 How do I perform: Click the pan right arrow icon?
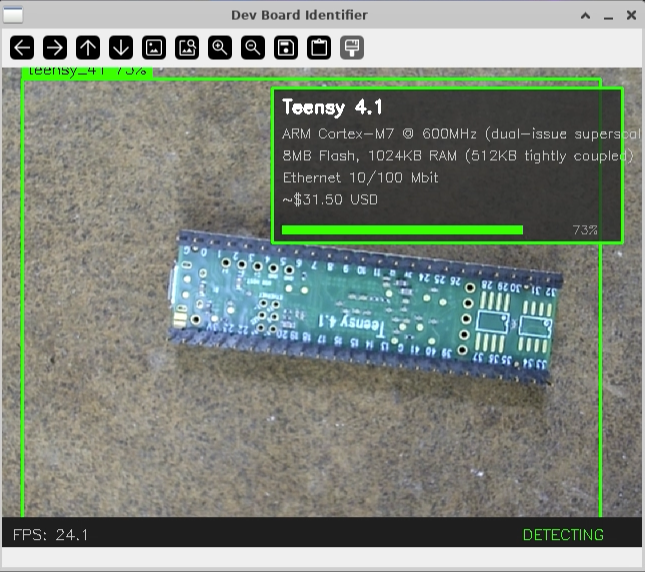[55, 48]
